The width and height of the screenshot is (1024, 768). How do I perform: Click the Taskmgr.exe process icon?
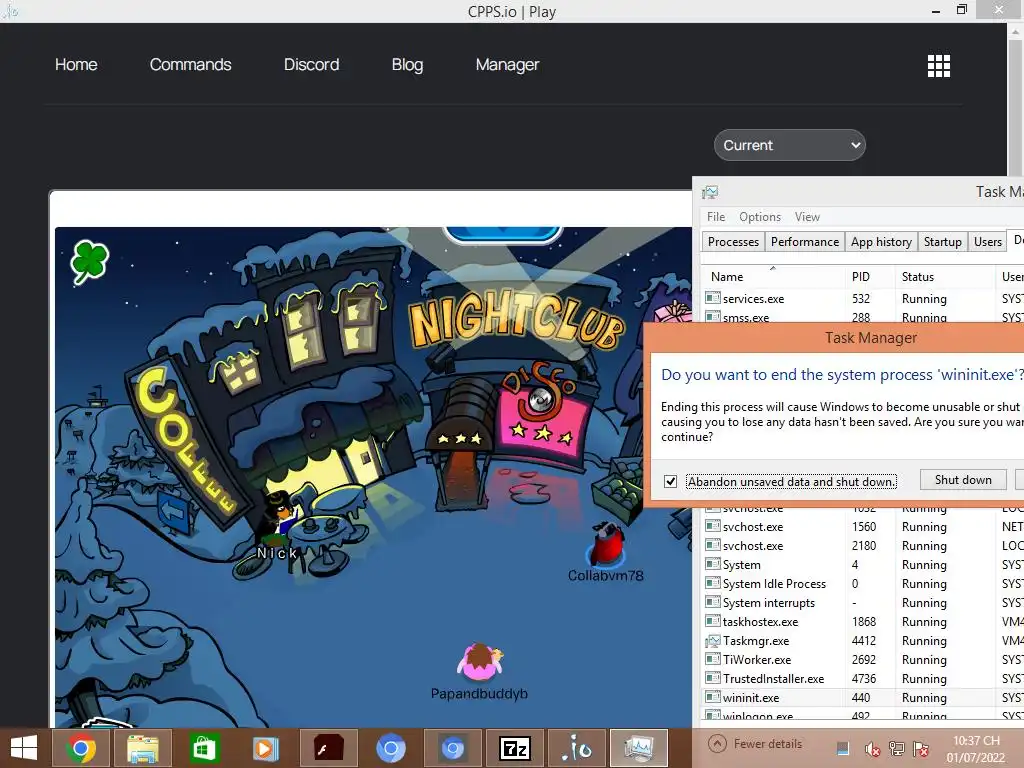point(712,641)
